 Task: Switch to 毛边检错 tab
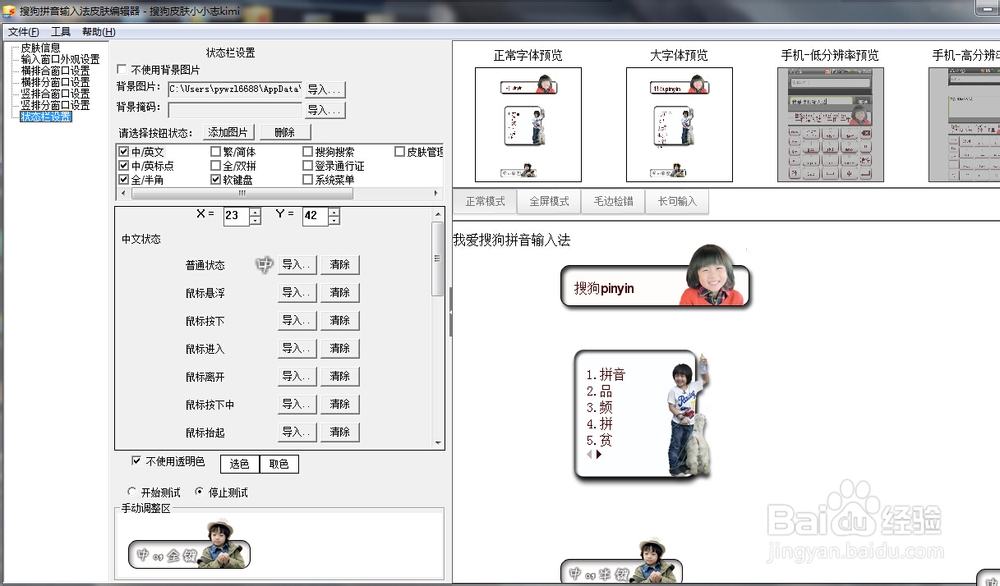[614, 201]
